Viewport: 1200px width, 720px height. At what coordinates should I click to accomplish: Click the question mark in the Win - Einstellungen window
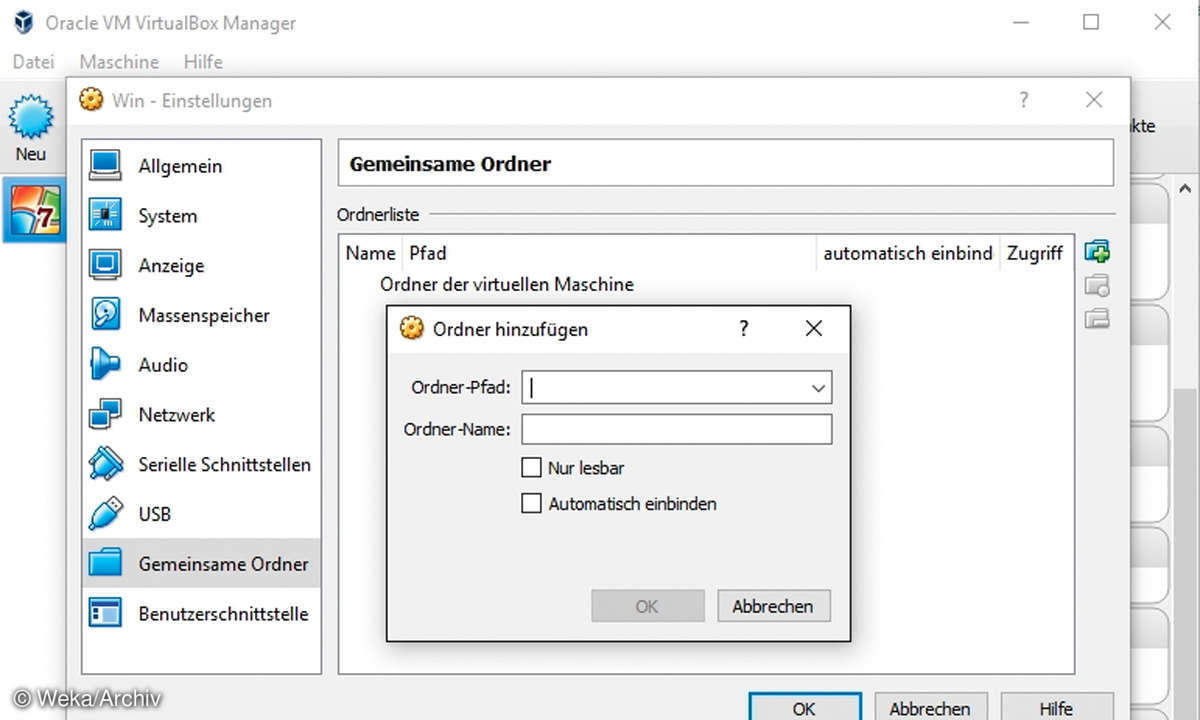pyautogui.click(x=1024, y=100)
